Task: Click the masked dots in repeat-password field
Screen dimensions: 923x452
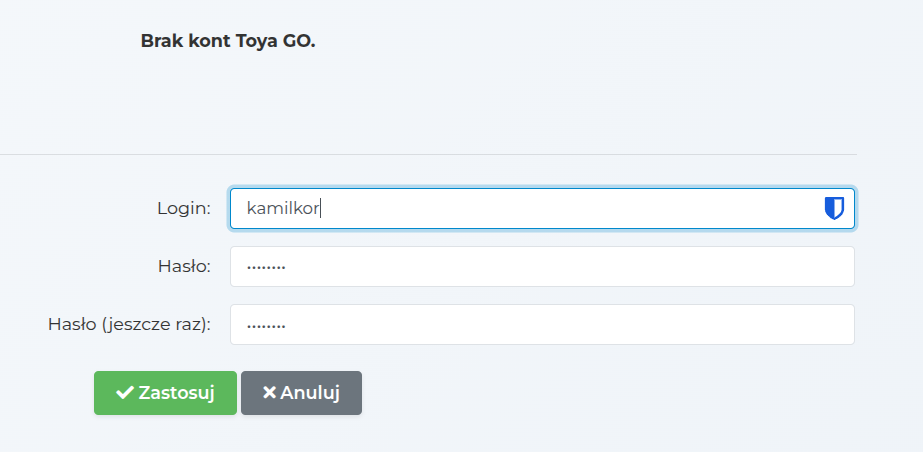Action: point(267,325)
